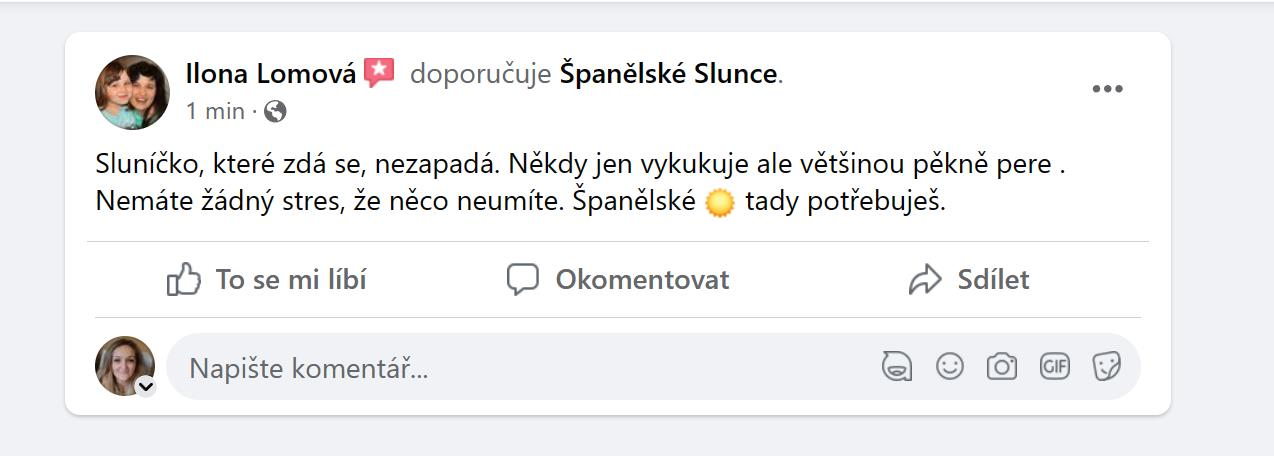Open the sticker picker in comment box

[x=1106, y=367]
